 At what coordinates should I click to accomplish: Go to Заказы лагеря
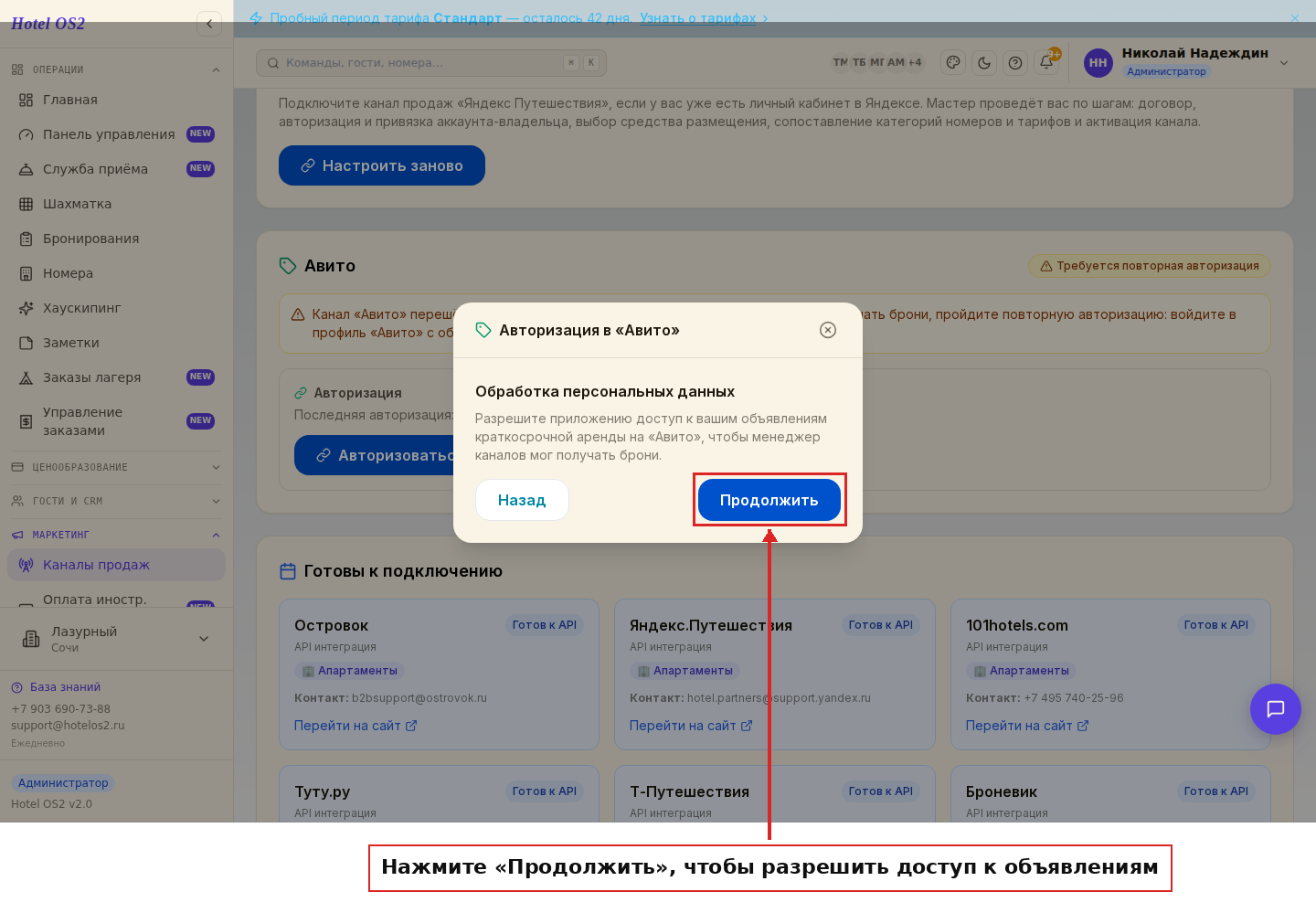point(116,377)
